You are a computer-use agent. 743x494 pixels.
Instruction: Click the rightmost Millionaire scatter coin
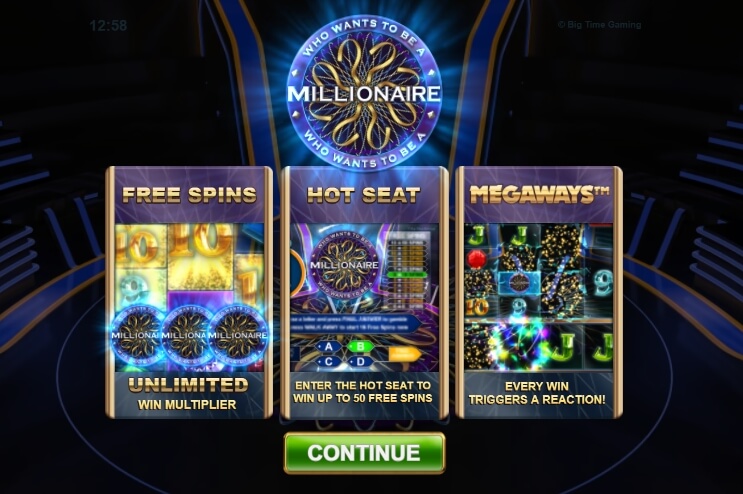[x=238, y=334]
